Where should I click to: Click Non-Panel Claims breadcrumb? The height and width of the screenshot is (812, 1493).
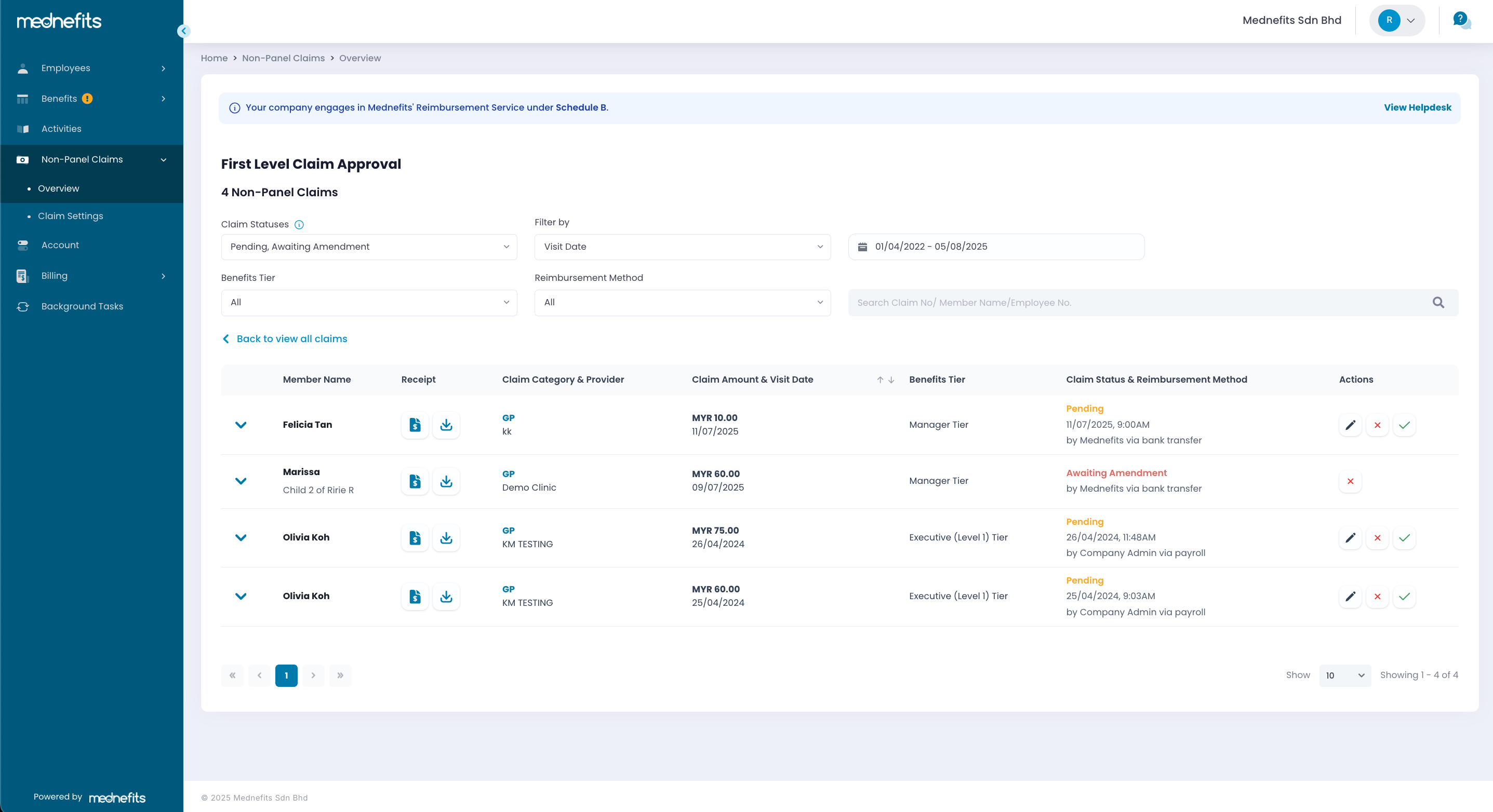click(x=283, y=58)
